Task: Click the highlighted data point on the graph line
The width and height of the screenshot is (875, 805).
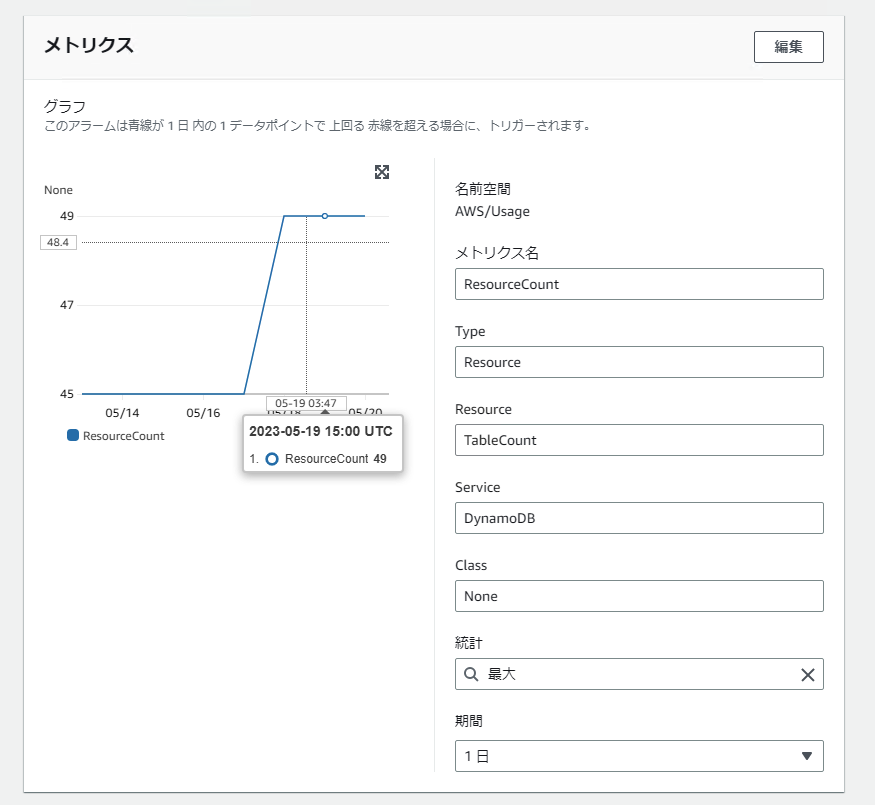Action: point(325,216)
